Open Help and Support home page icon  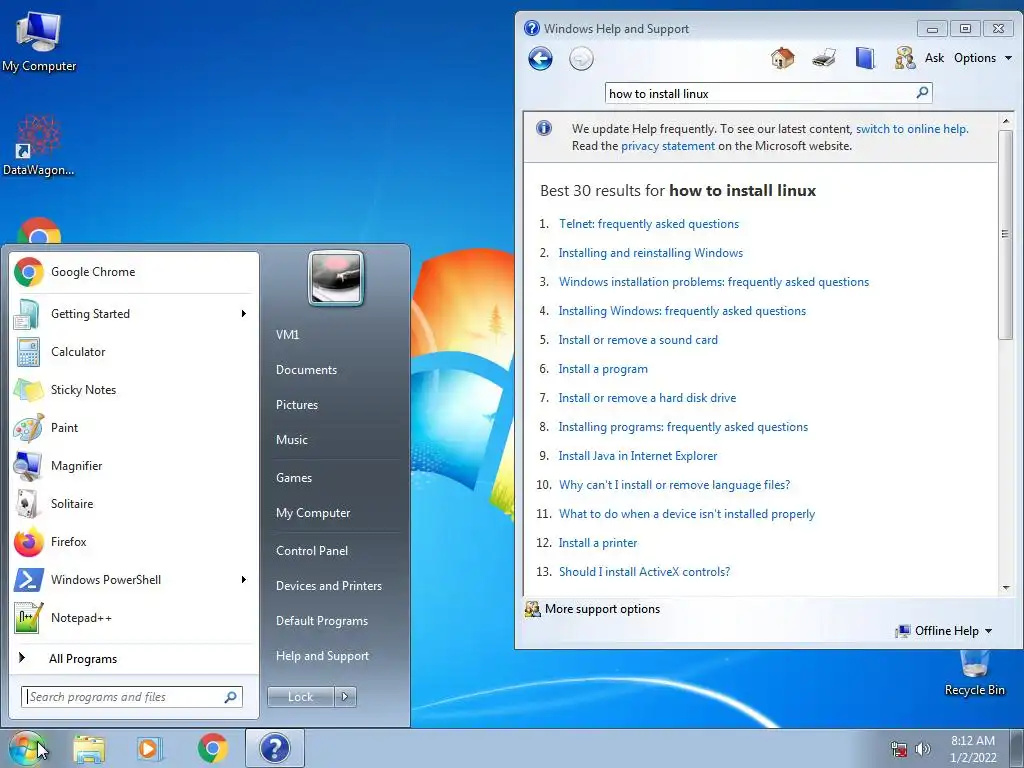coord(782,58)
